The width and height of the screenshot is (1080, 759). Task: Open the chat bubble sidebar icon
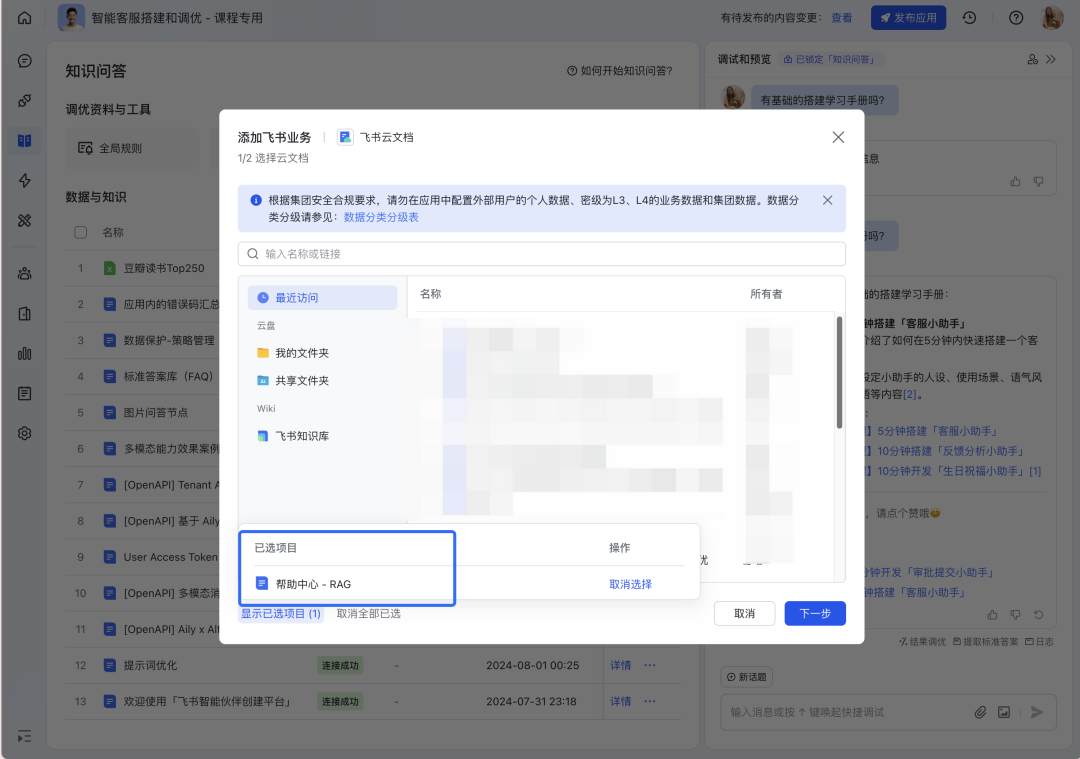pos(25,61)
